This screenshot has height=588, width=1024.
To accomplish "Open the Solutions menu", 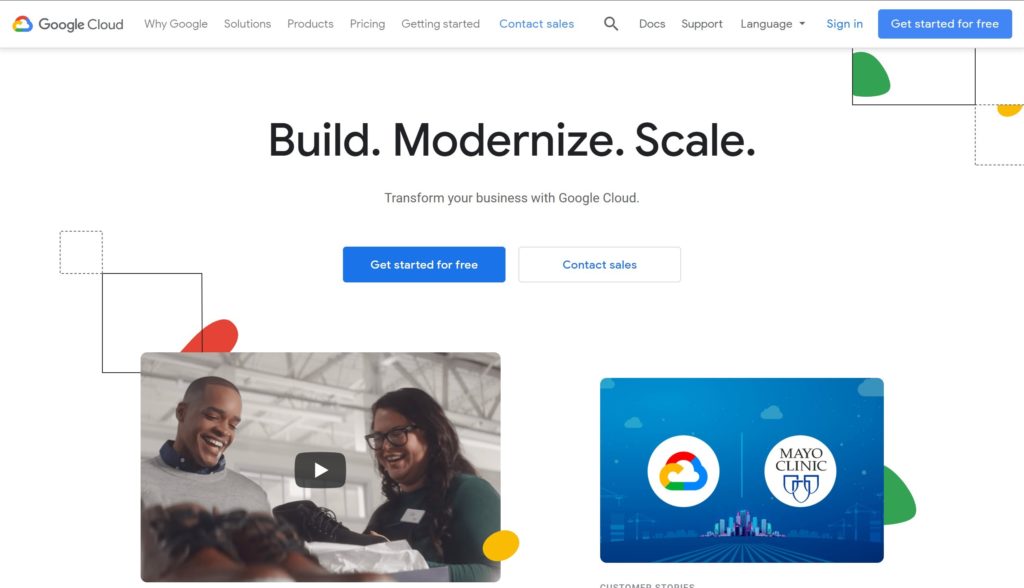I will tap(247, 24).
